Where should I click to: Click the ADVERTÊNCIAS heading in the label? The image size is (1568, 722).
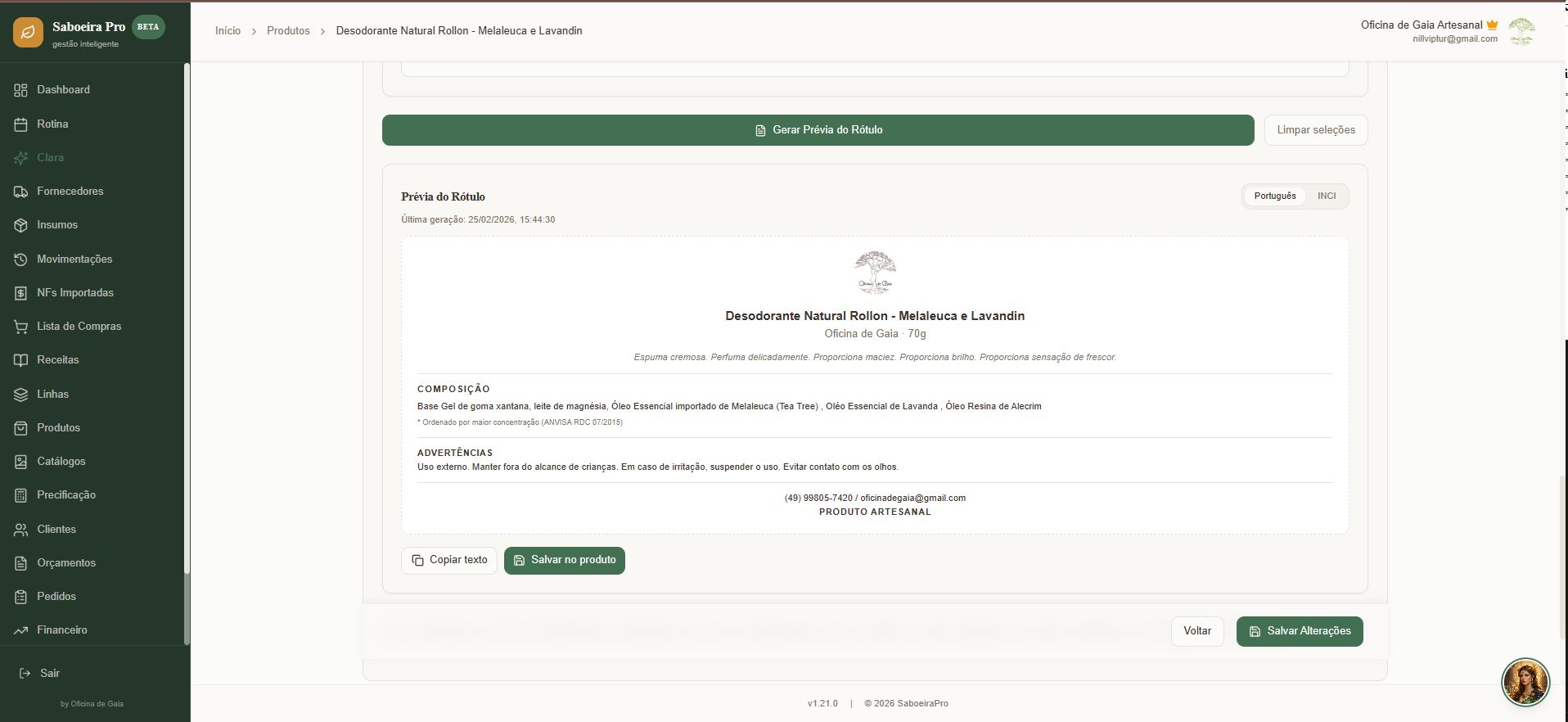pyautogui.click(x=455, y=453)
